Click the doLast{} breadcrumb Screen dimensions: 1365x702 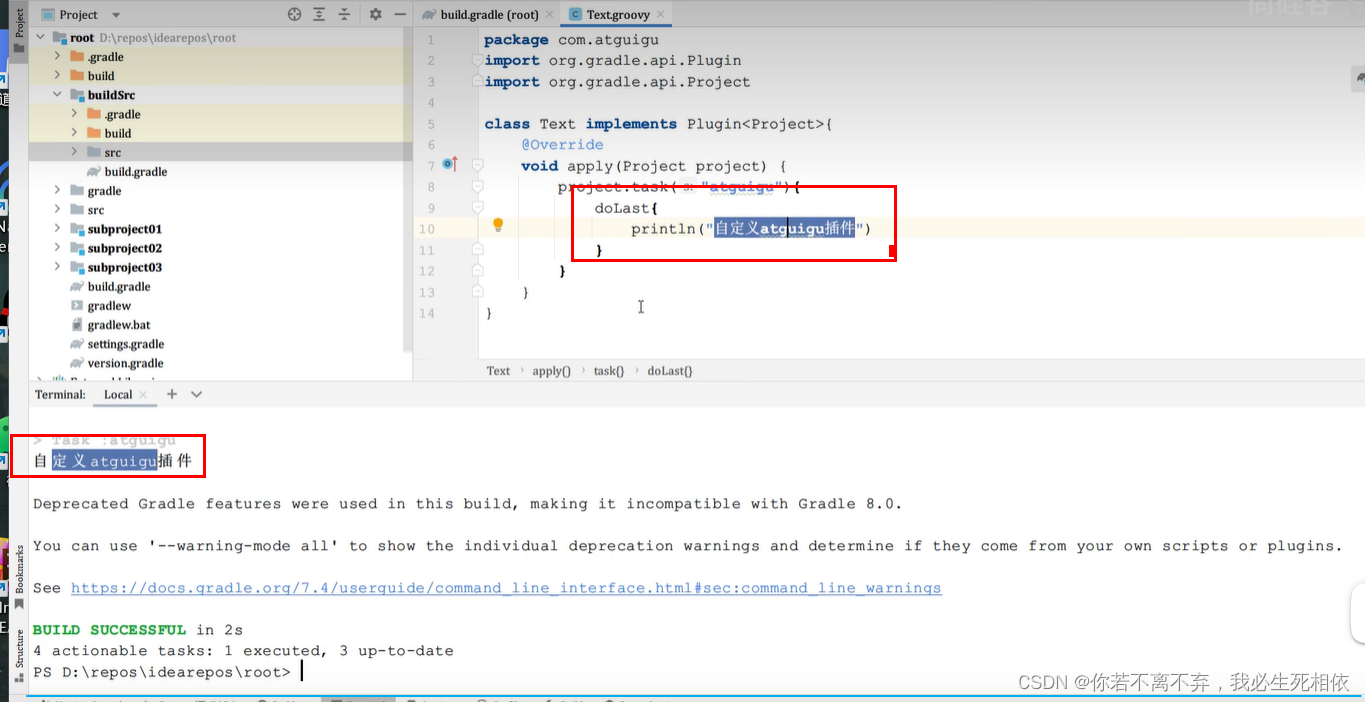[x=669, y=370]
